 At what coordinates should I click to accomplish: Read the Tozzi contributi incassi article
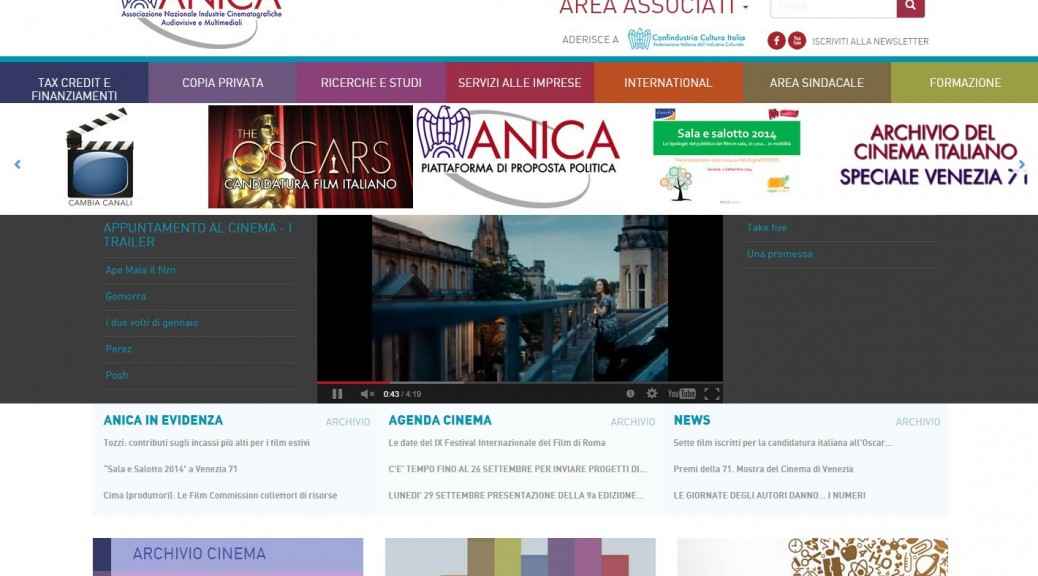[x=207, y=443]
